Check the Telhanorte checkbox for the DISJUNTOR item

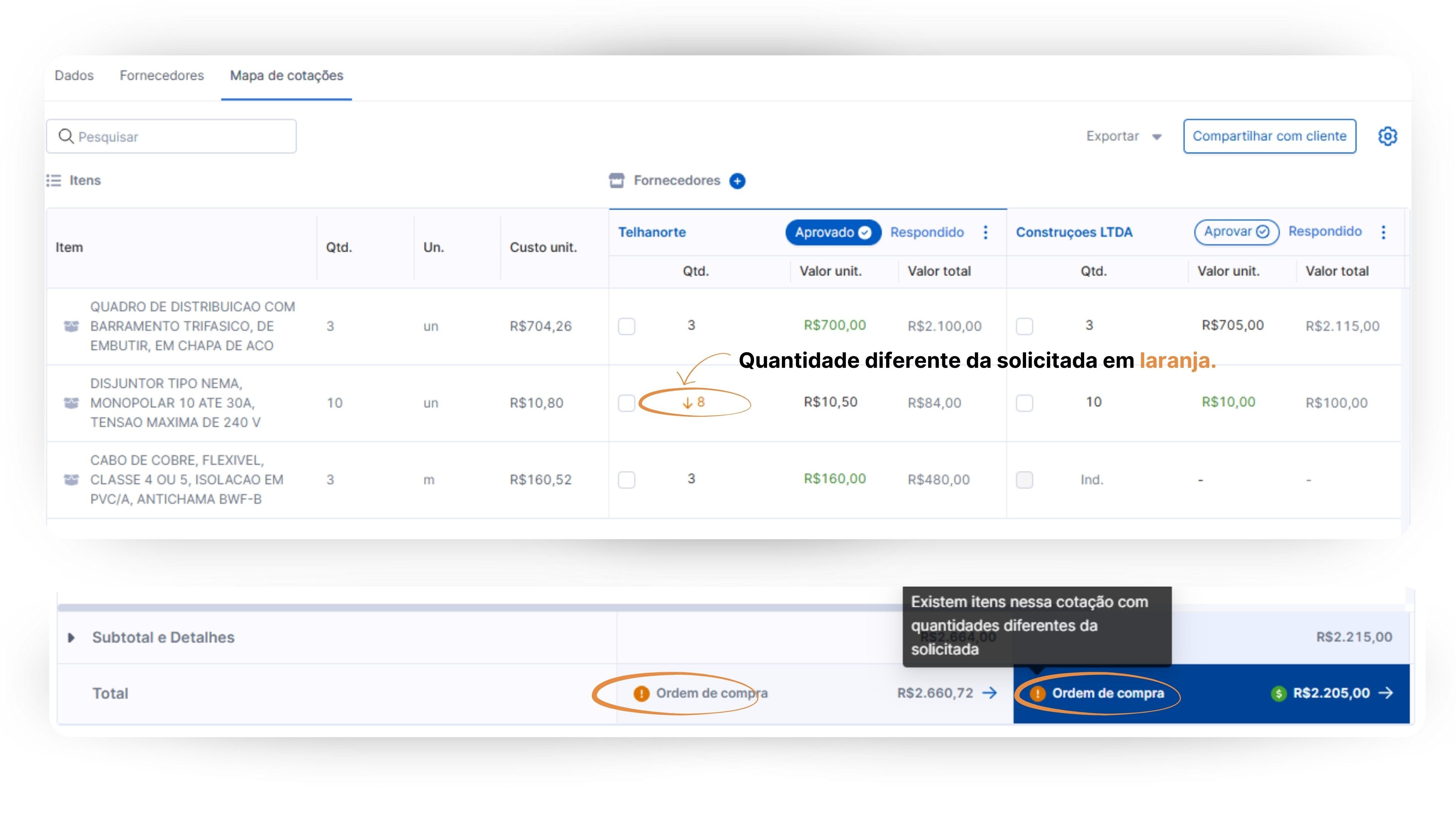tap(626, 403)
